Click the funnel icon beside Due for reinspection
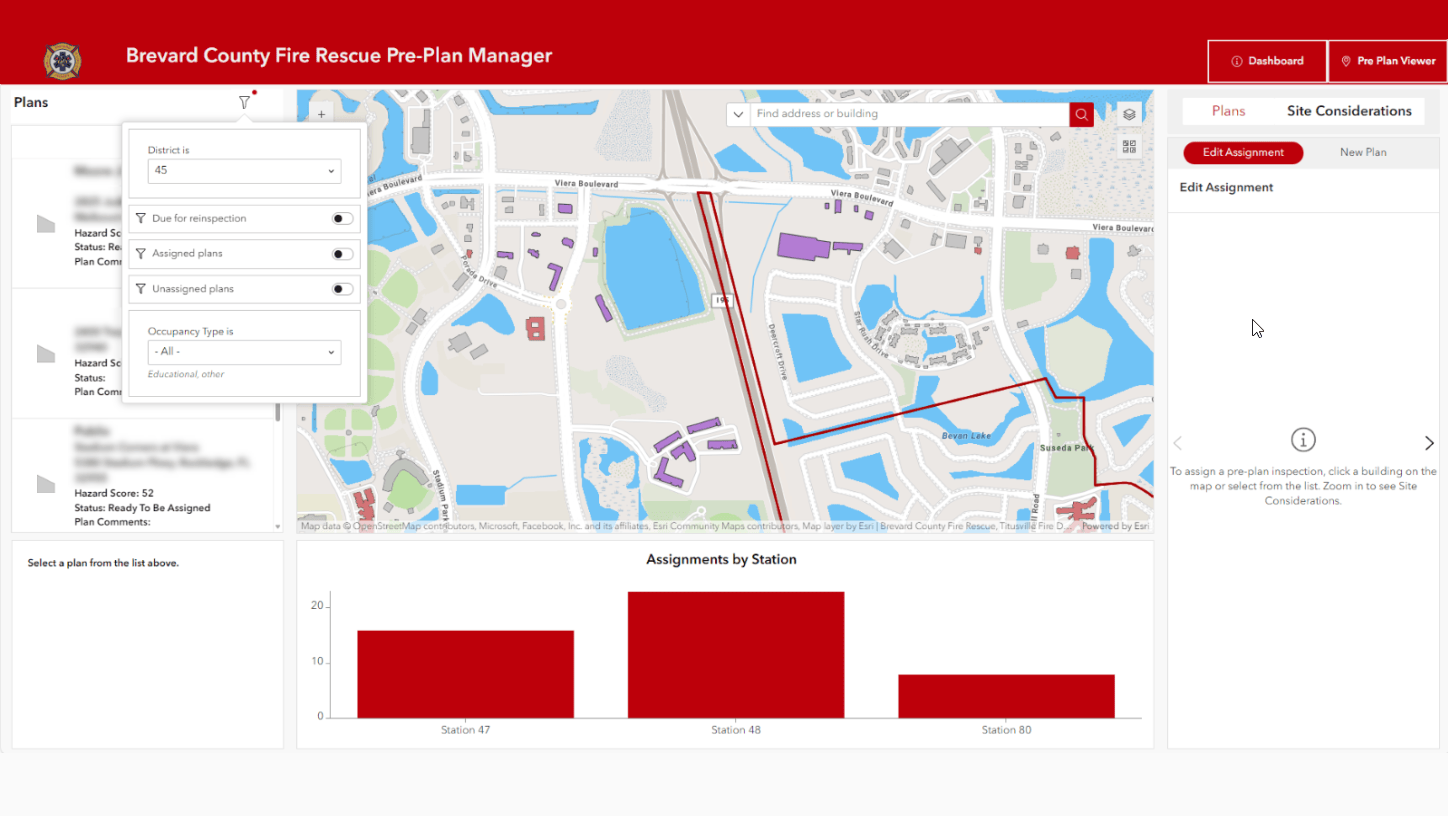This screenshot has height=816, width=1448. (139, 218)
